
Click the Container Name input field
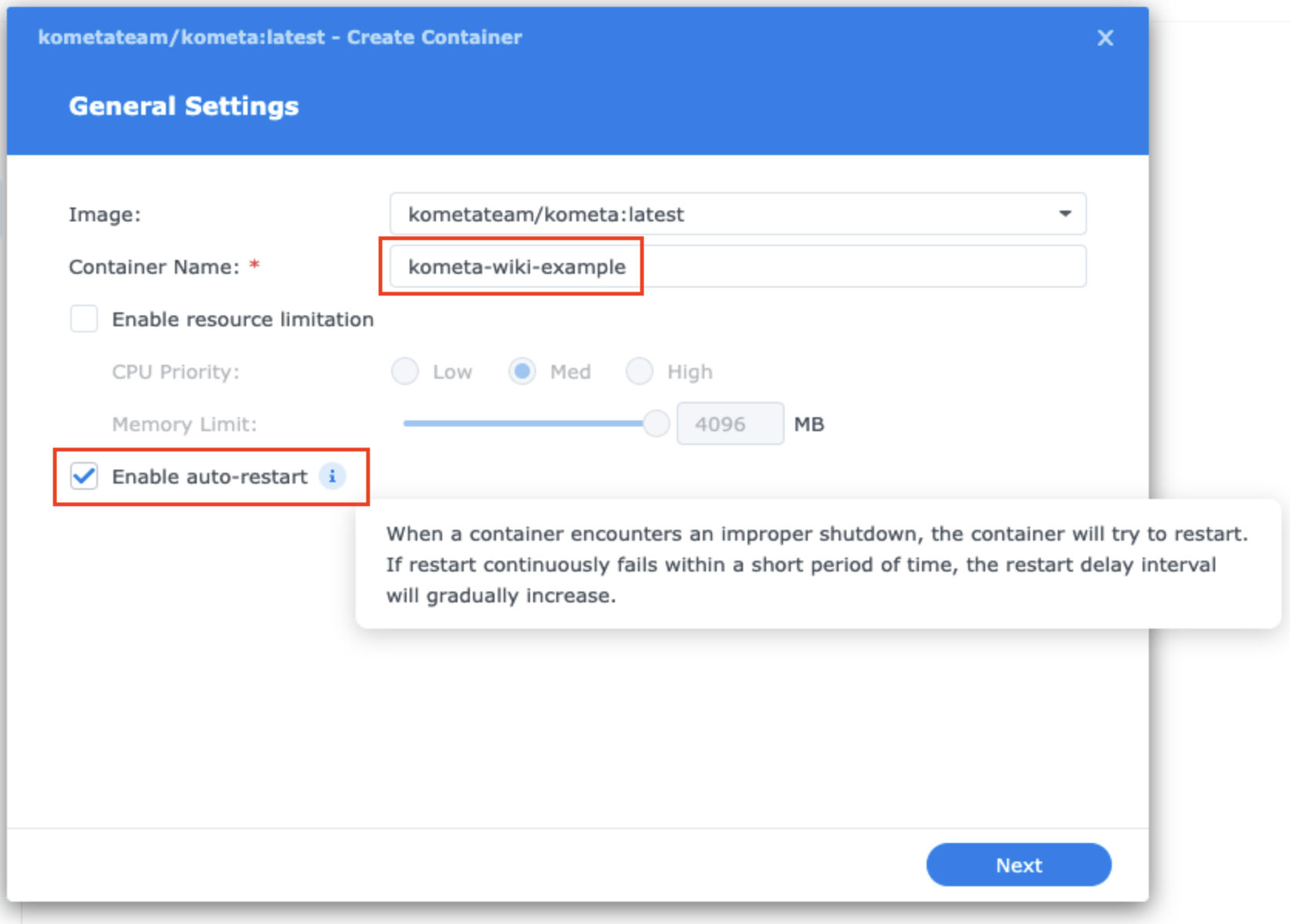[738, 266]
